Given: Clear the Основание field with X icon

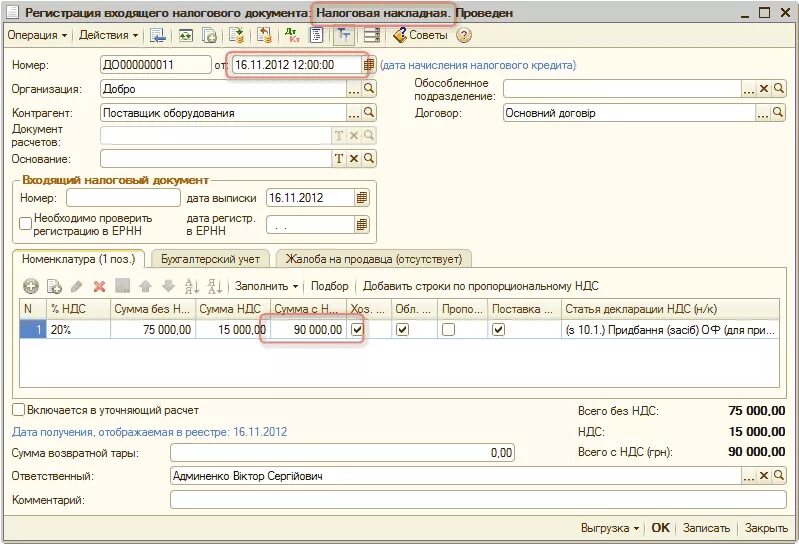Looking at the screenshot, I should click(354, 159).
